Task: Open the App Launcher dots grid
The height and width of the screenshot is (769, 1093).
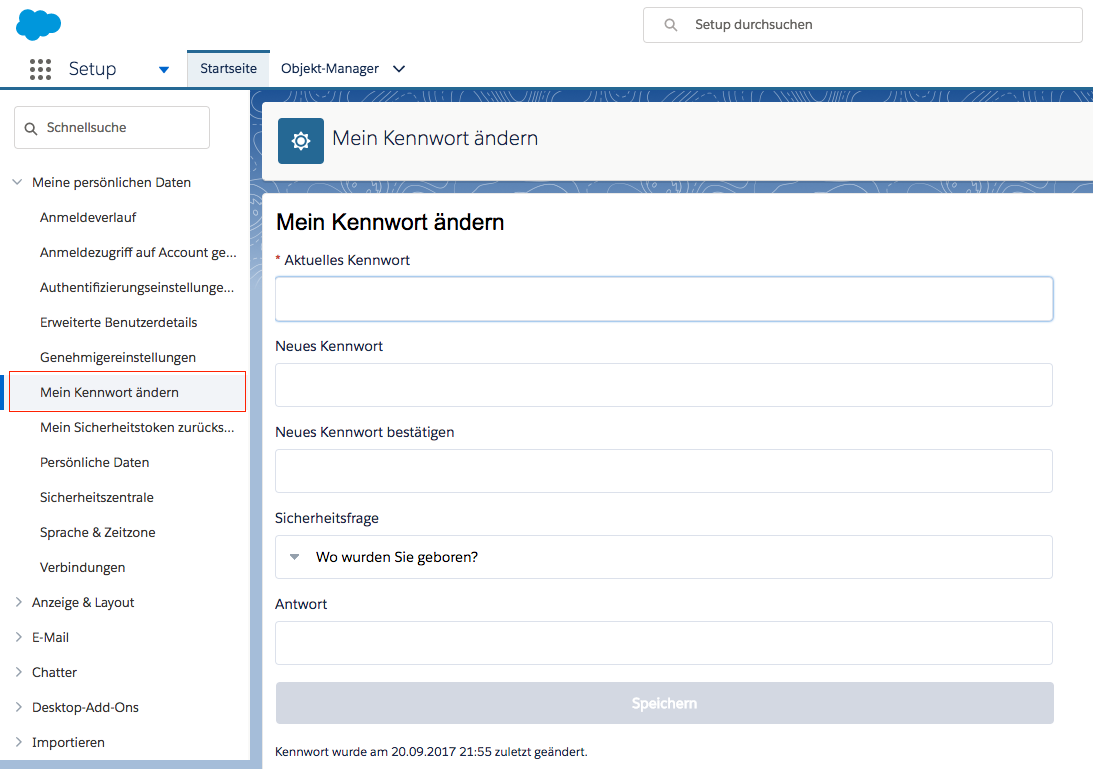Action: (40, 69)
